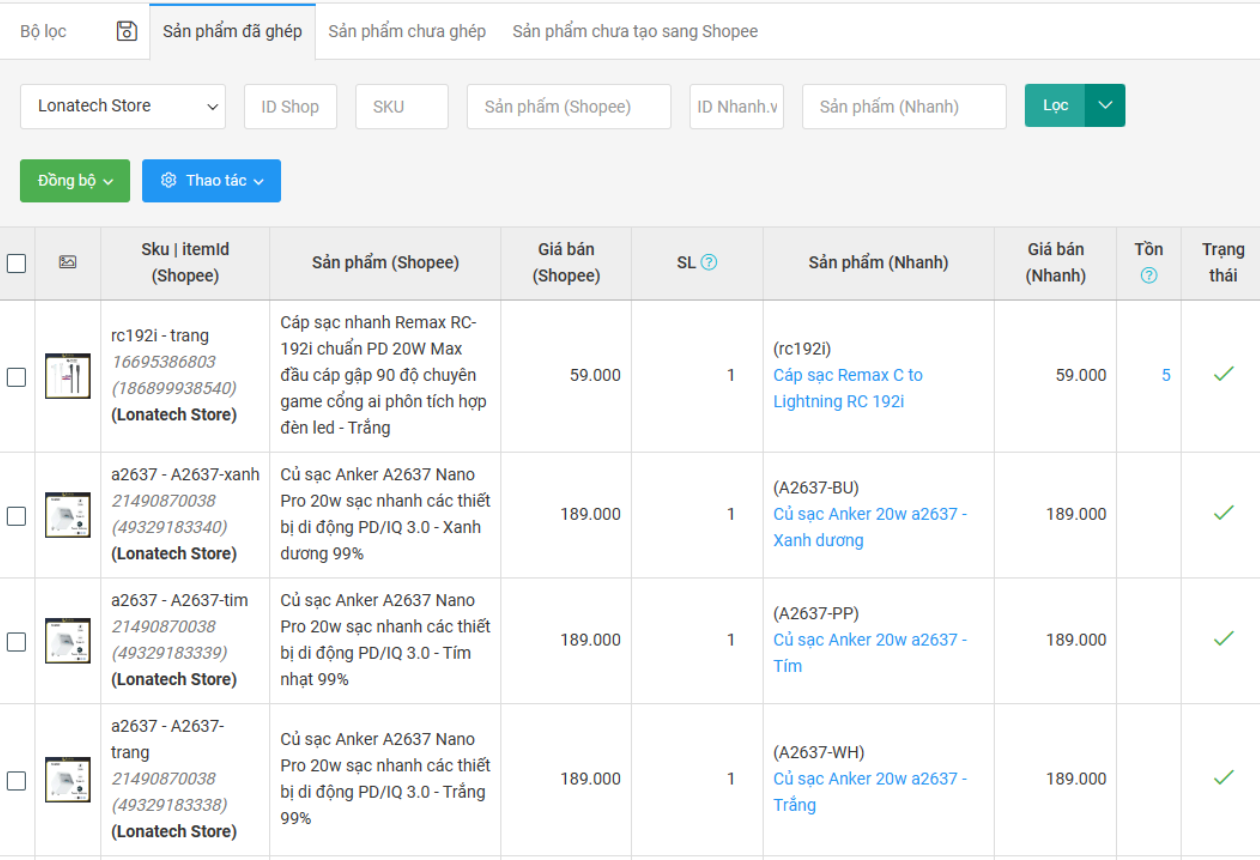Expand the Đồng bộ dropdown button
The width and height of the screenshot is (1260, 860).
(75, 181)
